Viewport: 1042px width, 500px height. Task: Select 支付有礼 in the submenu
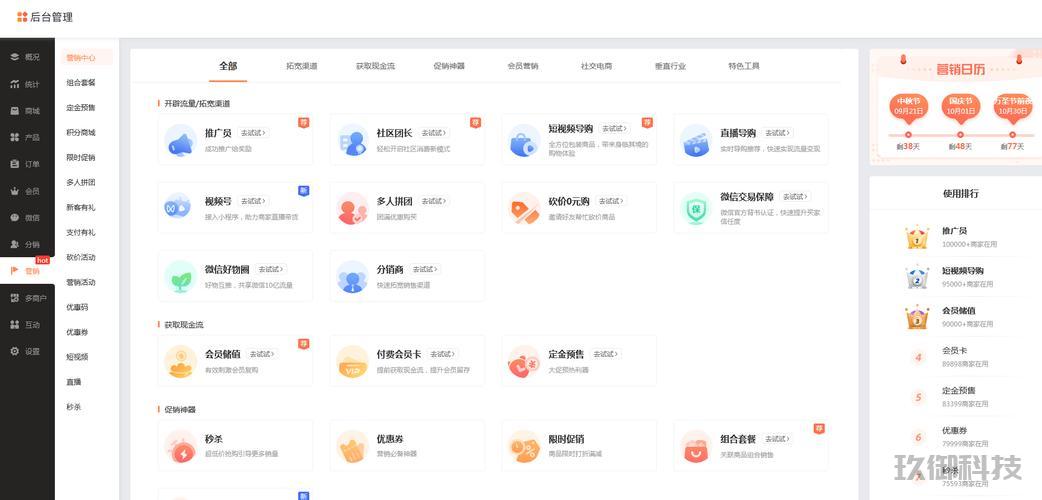pyautogui.click(x=81, y=233)
